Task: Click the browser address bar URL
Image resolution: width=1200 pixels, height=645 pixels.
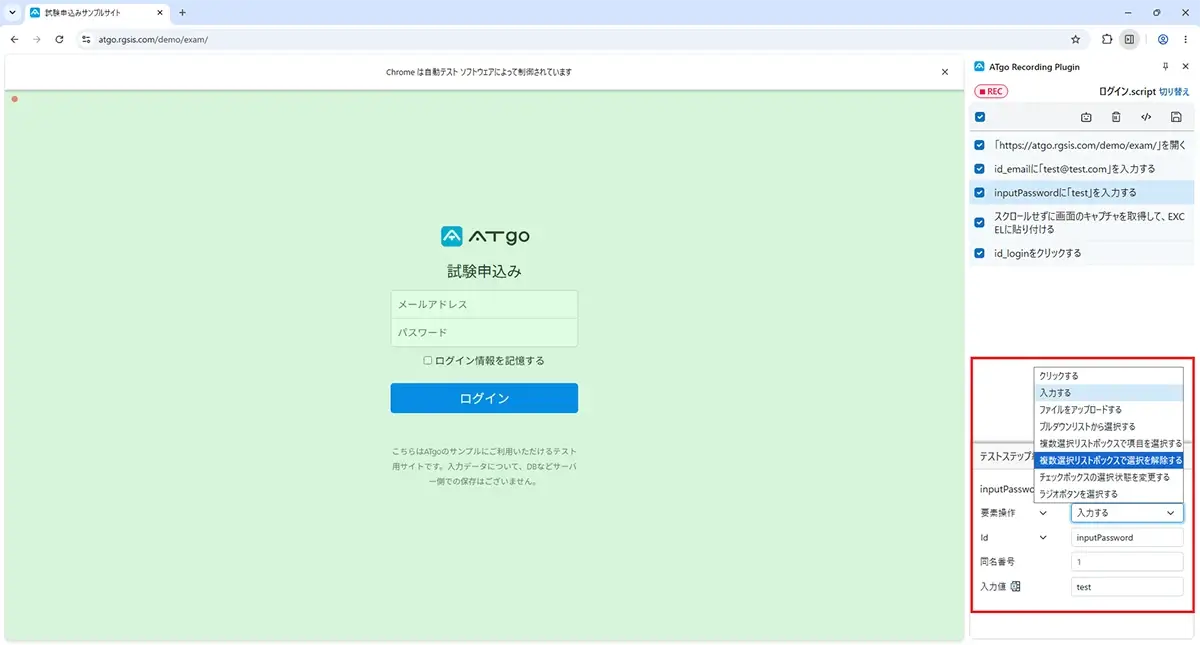Action: point(153,40)
